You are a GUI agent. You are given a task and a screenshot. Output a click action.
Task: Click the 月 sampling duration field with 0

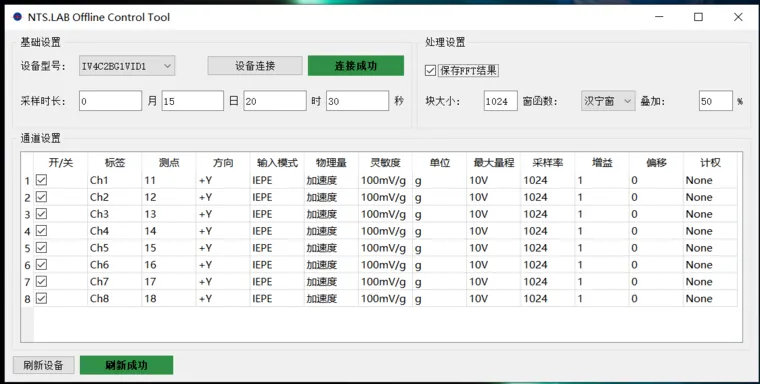point(111,101)
